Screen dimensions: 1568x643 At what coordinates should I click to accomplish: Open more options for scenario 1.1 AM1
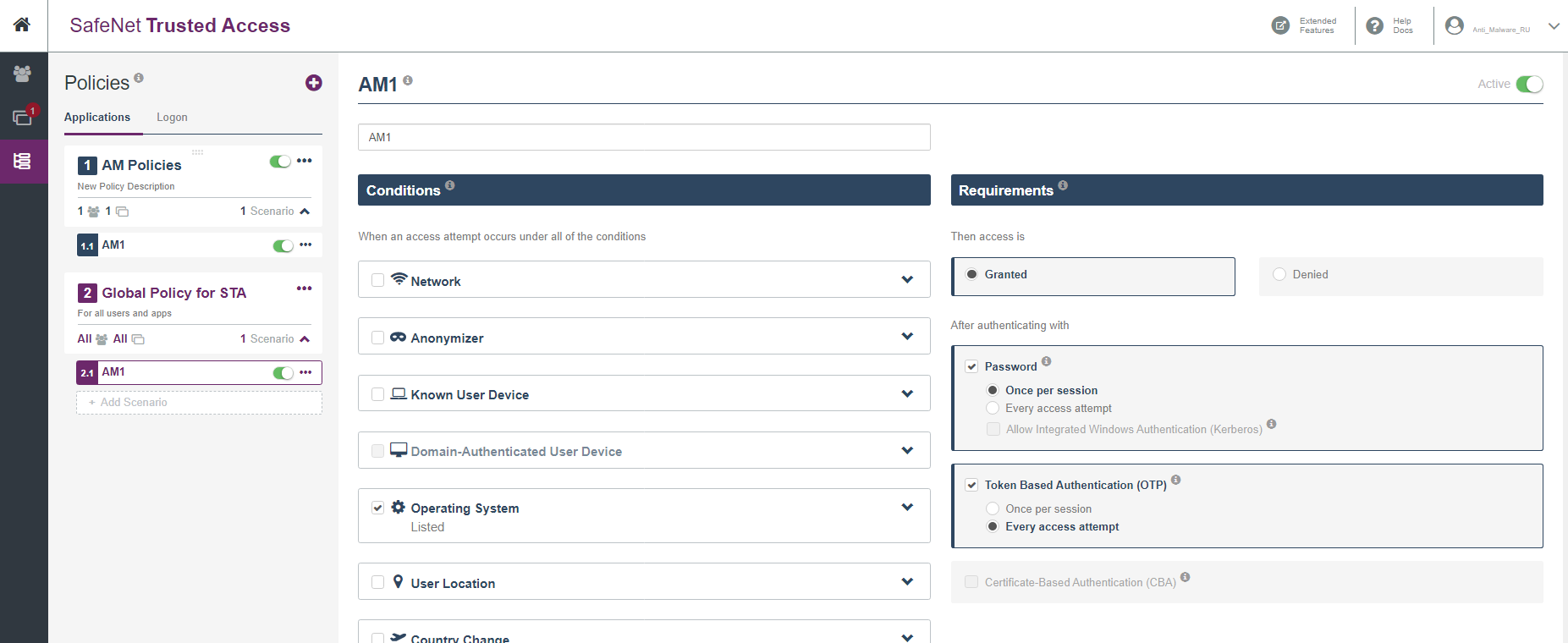(305, 245)
